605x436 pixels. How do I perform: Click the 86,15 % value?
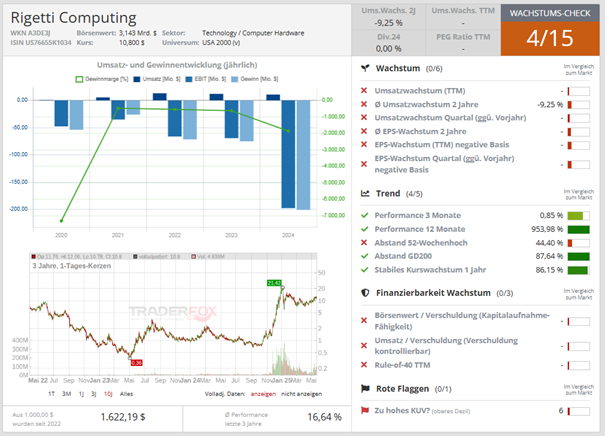549,270
